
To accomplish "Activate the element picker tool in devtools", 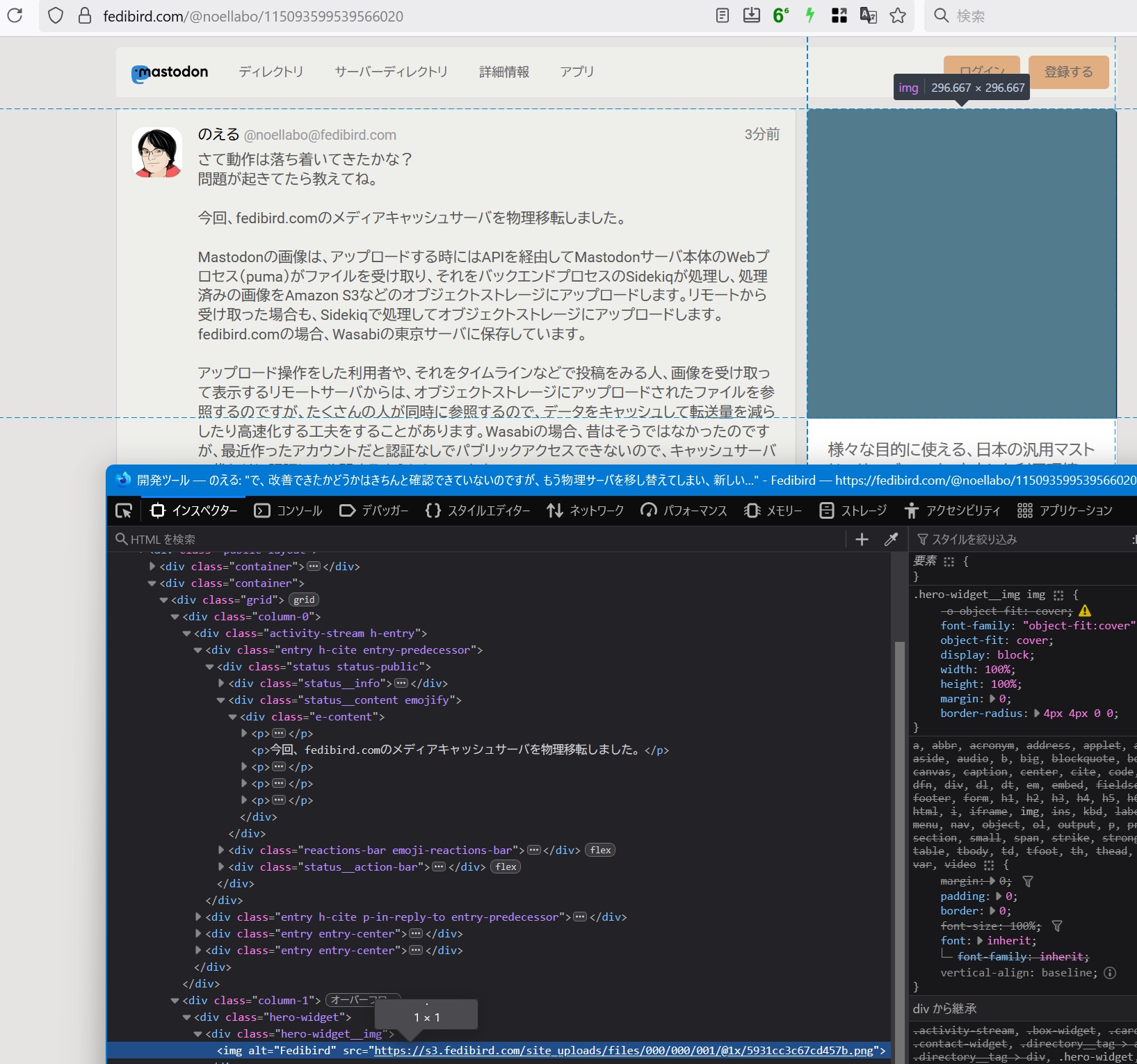I will [124, 511].
